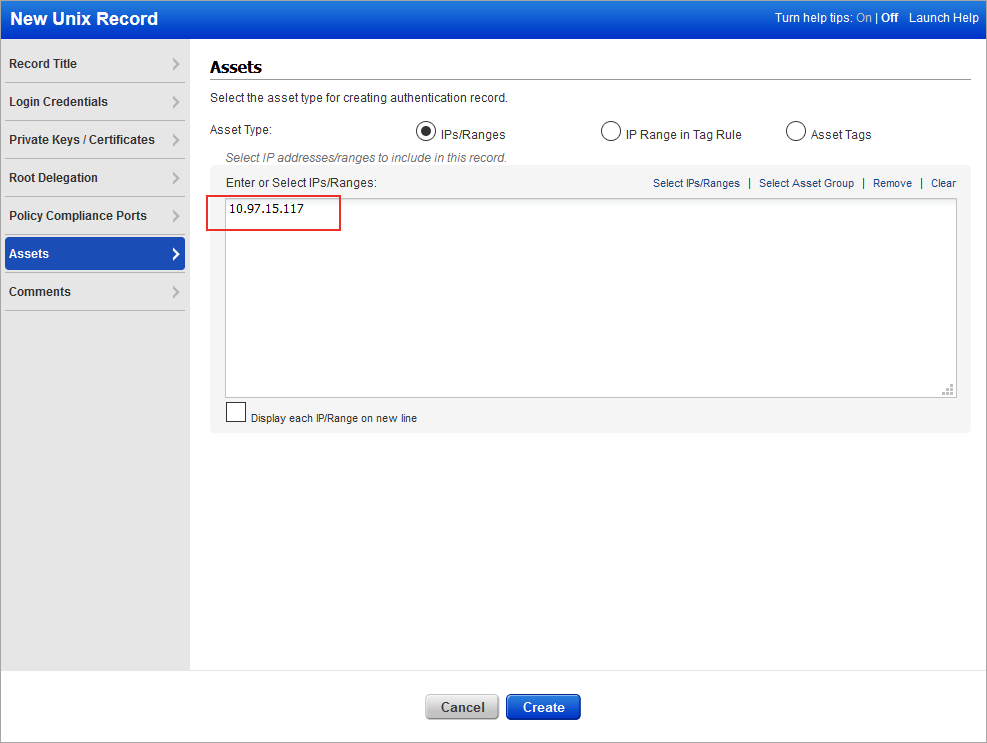The height and width of the screenshot is (743, 987).
Task: Click the Select Asset Group link
Action: point(806,183)
